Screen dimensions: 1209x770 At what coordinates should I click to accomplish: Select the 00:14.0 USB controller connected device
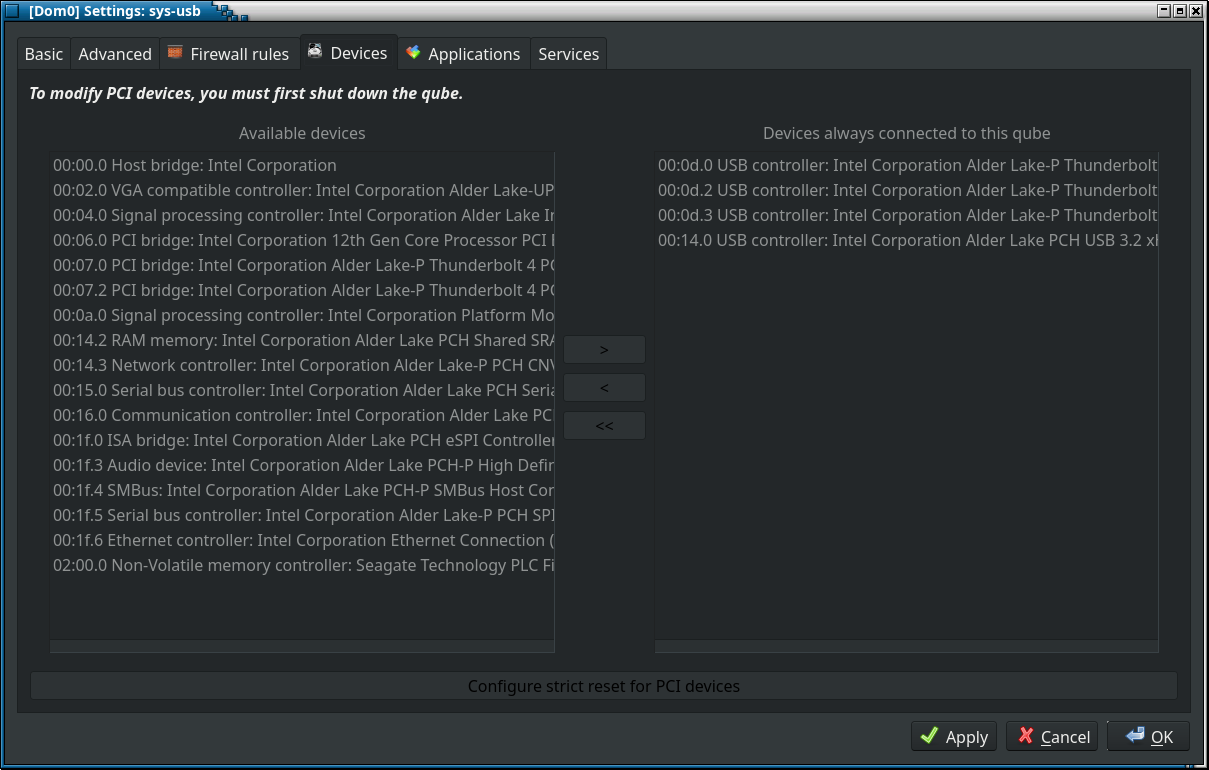click(x=906, y=240)
